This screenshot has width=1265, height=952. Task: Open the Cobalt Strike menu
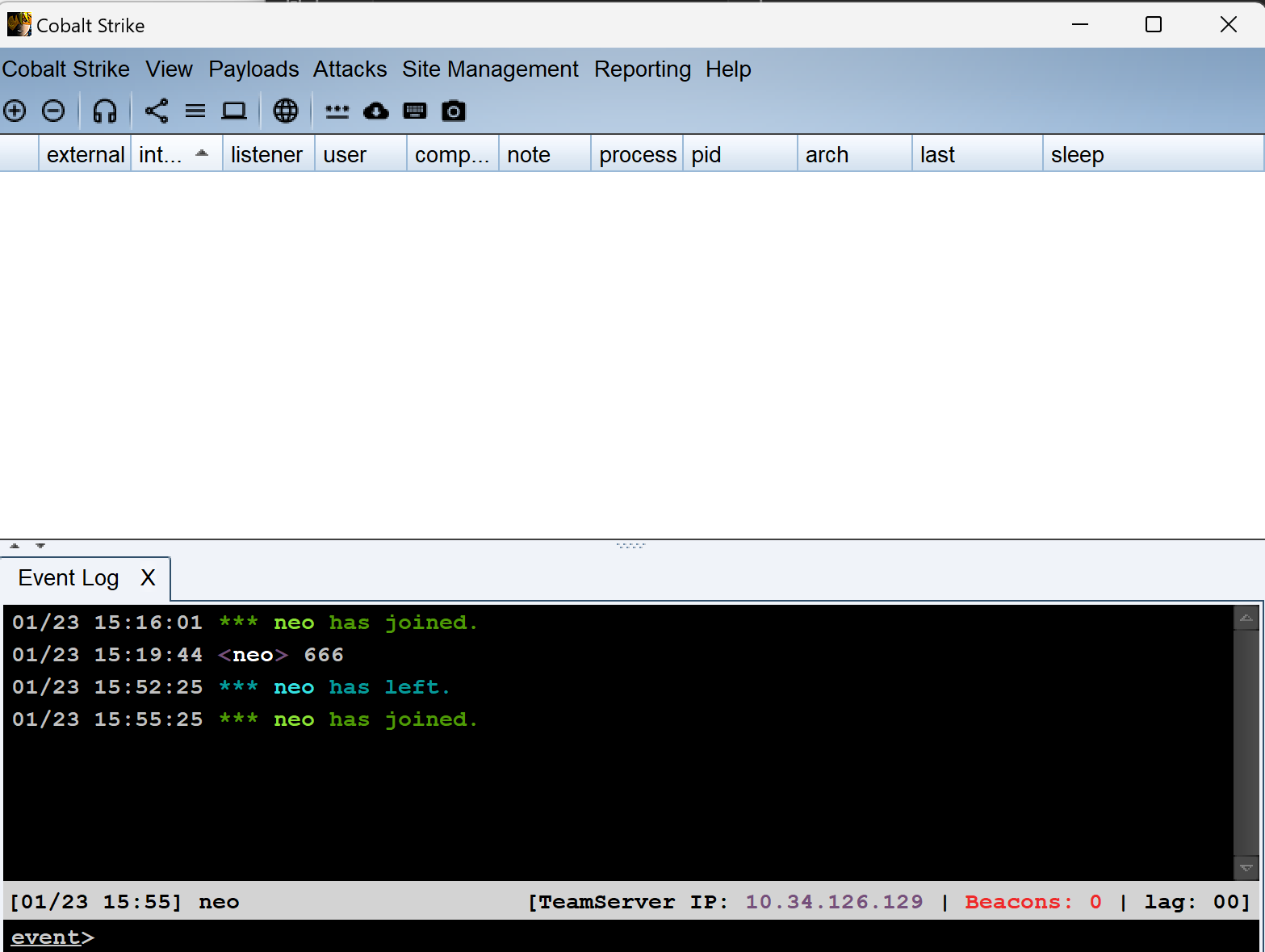tap(66, 69)
